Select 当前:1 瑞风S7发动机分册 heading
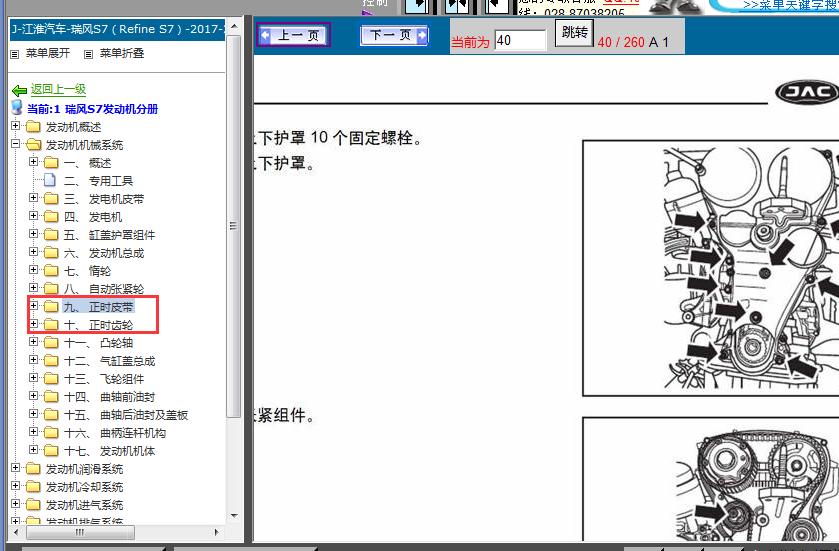The width and height of the screenshot is (839, 551). 93,109
